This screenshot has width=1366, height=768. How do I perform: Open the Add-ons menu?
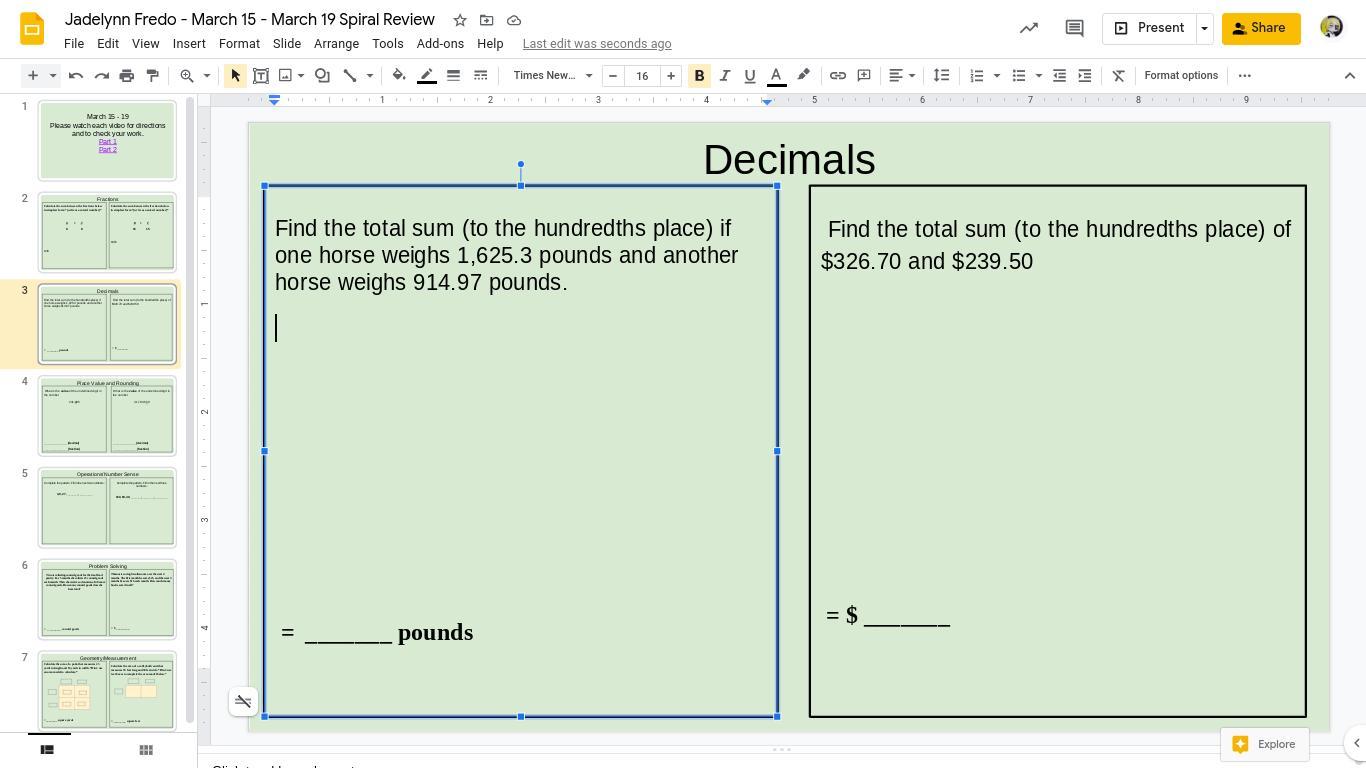tap(440, 44)
